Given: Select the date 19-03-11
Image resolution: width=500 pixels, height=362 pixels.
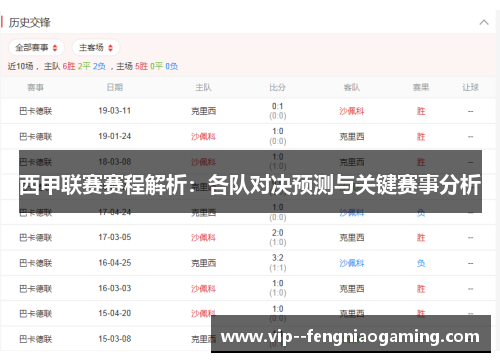Looking at the screenshot, I should point(115,111).
